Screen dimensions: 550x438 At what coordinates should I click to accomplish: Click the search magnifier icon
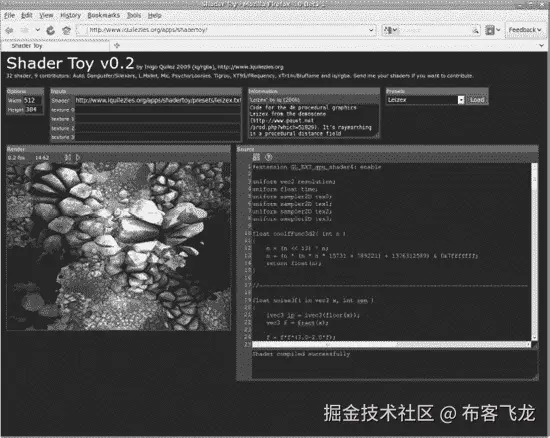tap(476, 31)
